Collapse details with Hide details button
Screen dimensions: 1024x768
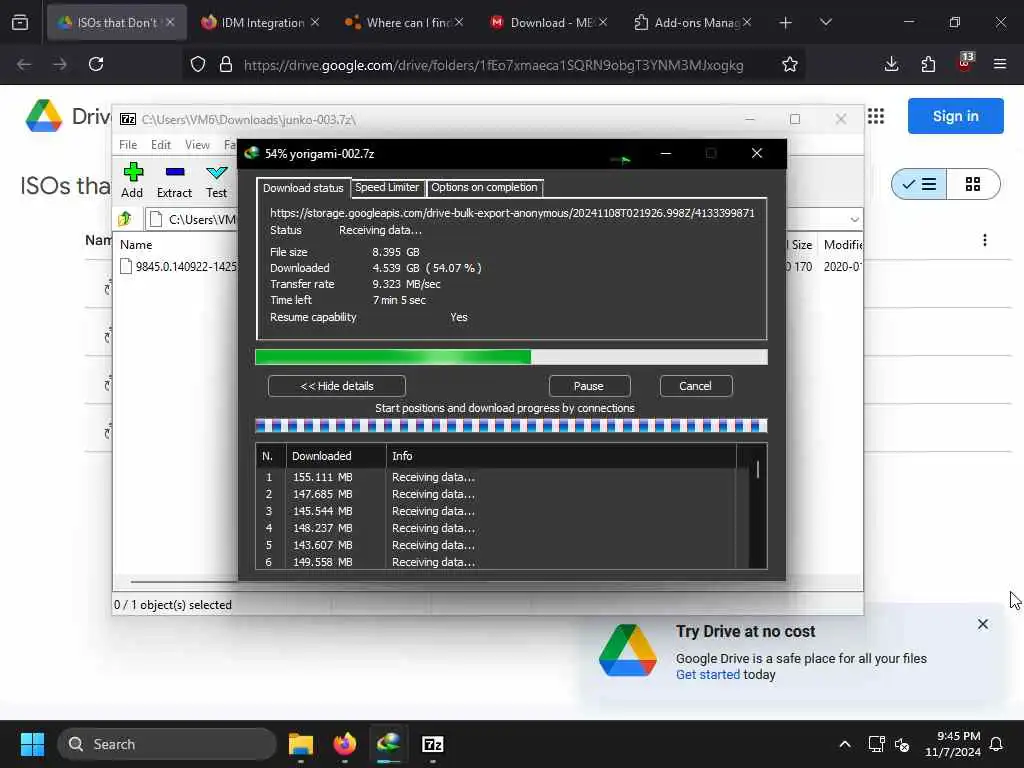(x=336, y=386)
